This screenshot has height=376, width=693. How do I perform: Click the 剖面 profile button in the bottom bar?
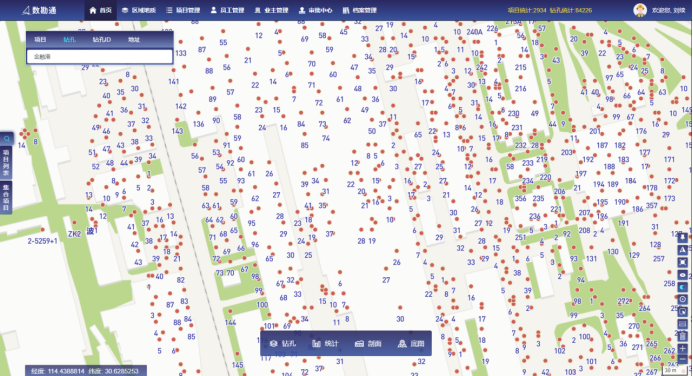pos(368,343)
